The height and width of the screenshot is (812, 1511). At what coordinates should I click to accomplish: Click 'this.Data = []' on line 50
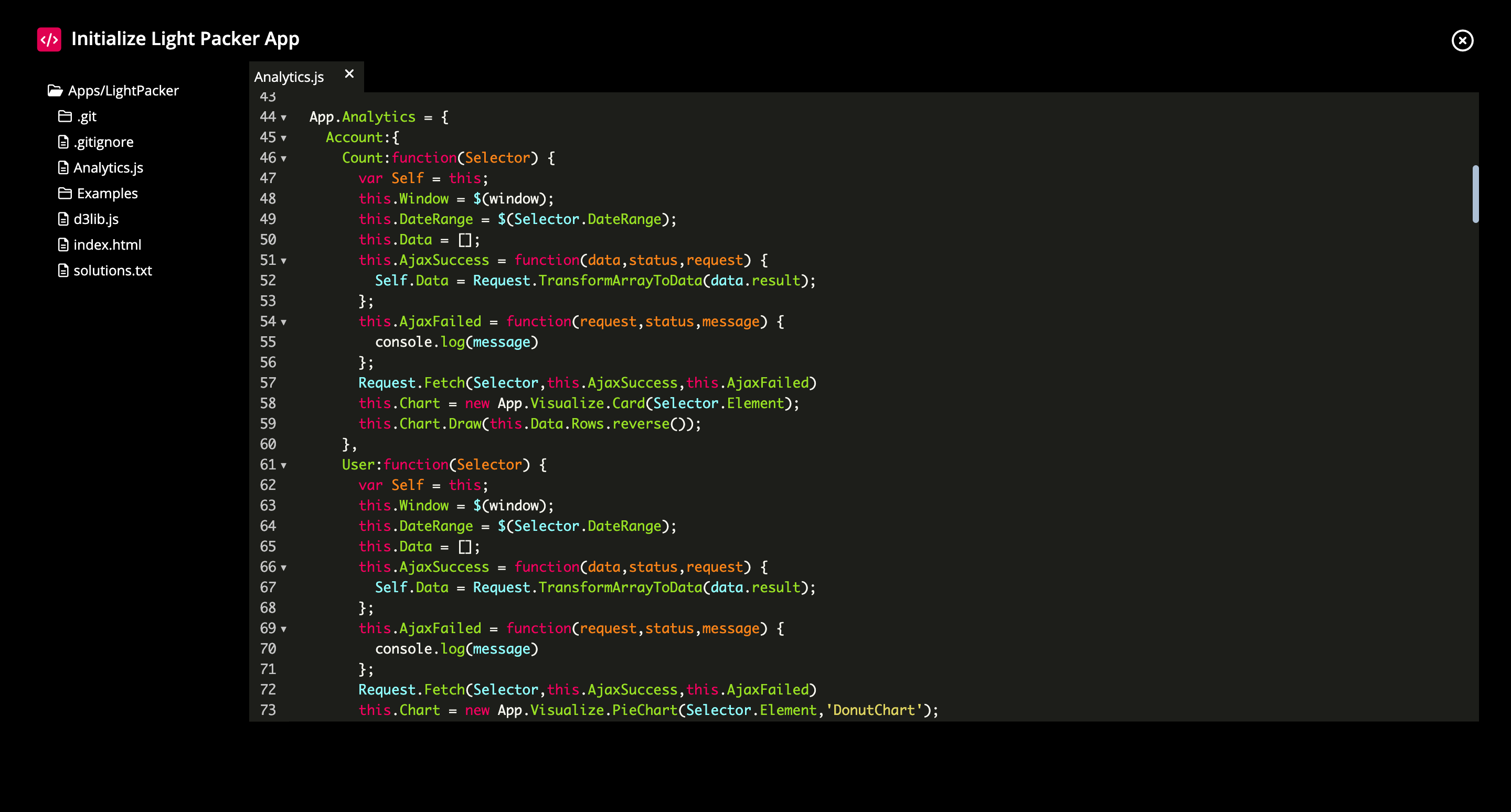[x=416, y=240]
